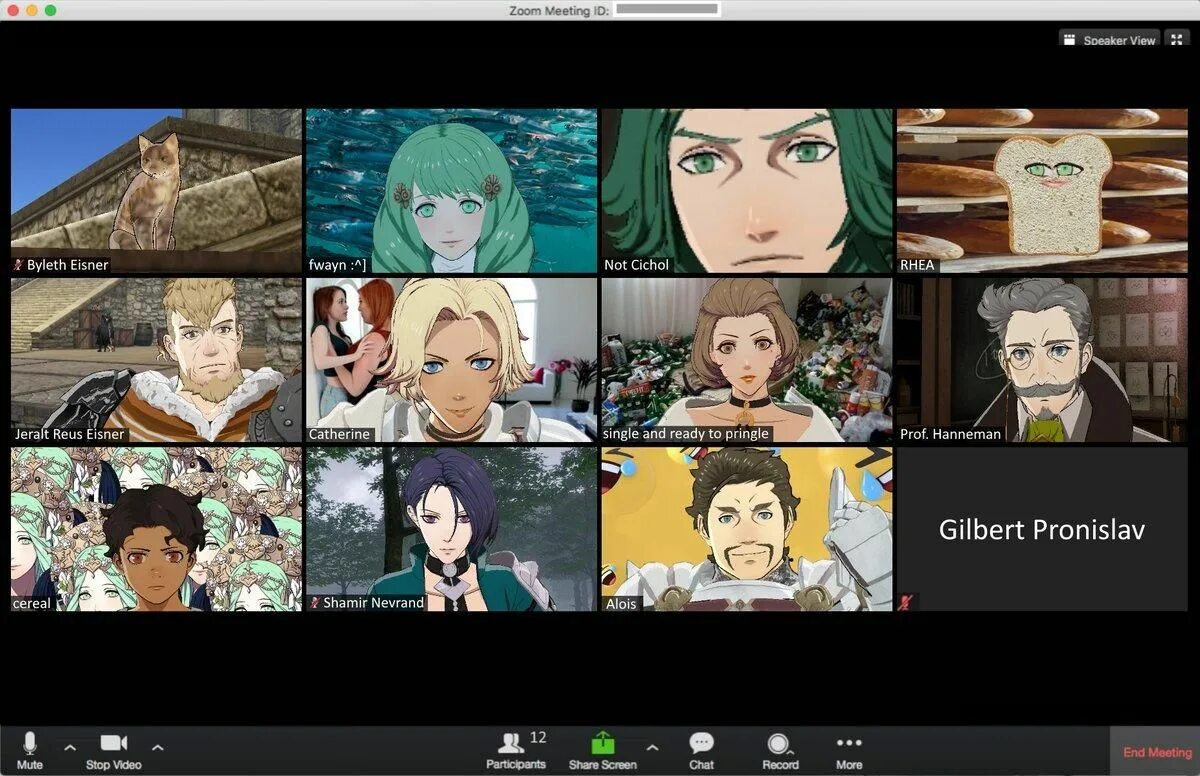Close the Zoom window with red button
This screenshot has height=776, width=1200.
click(13, 10)
